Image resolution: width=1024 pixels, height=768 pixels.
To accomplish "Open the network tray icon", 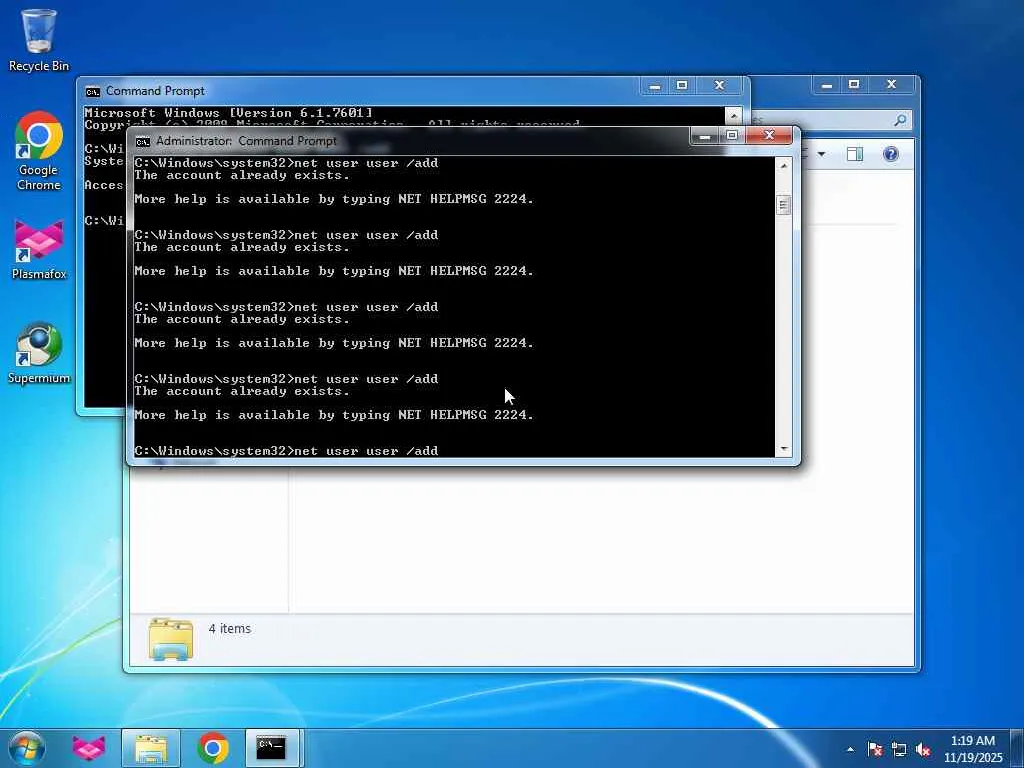I will (899, 749).
